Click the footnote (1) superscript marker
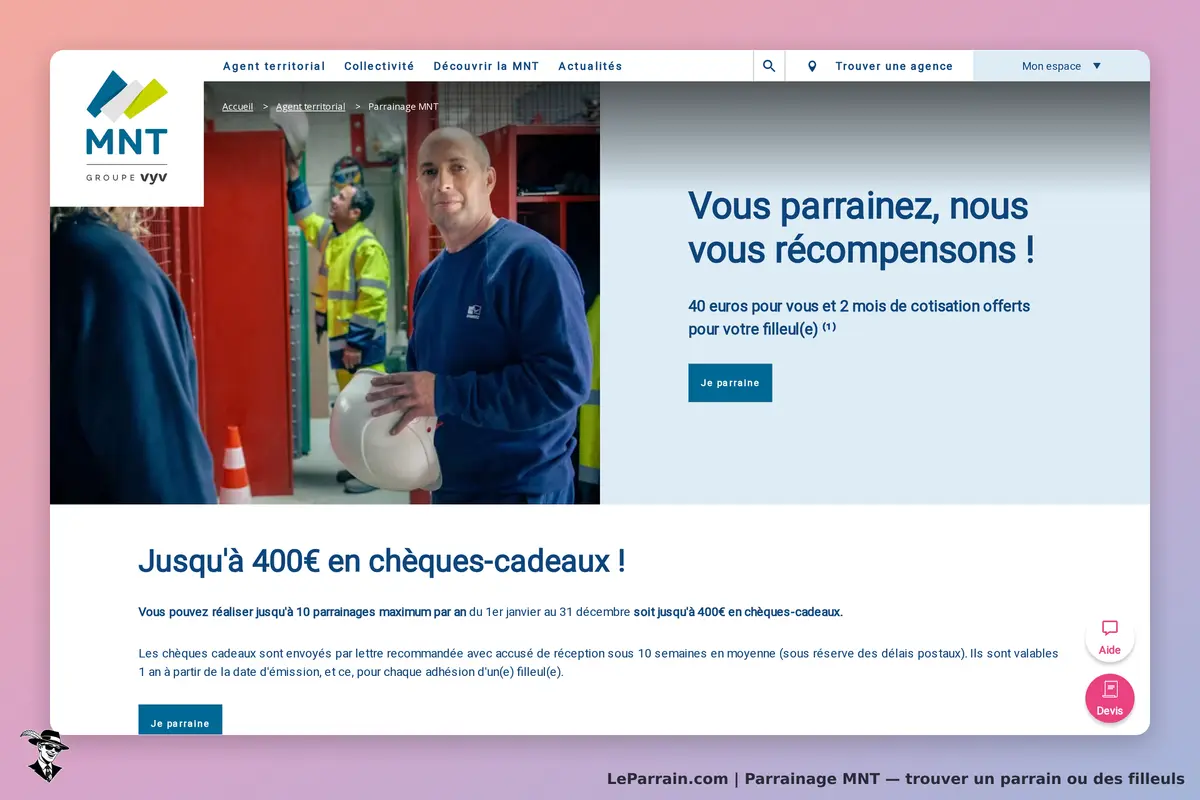The image size is (1200, 800). pyautogui.click(x=829, y=326)
